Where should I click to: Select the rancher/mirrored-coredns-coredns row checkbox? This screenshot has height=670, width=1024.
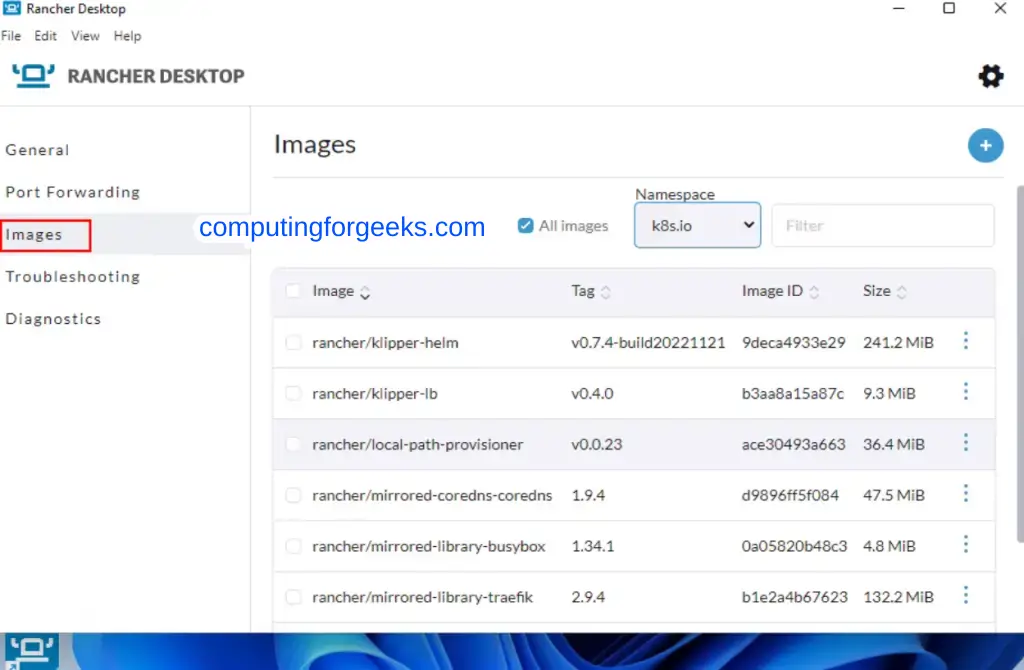click(293, 496)
